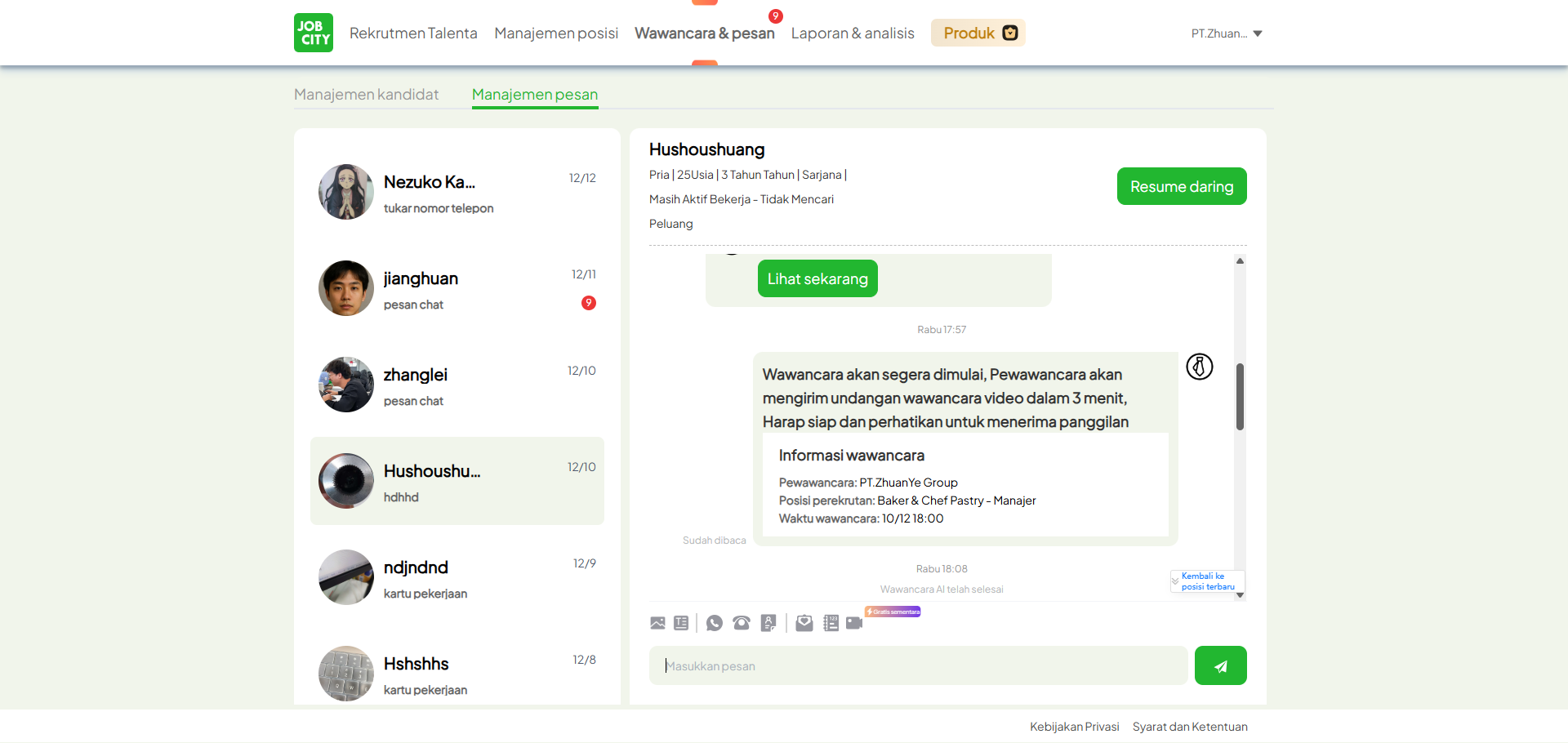Select the telephone request icon
The image size is (1568, 743).
click(x=742, y=623)
